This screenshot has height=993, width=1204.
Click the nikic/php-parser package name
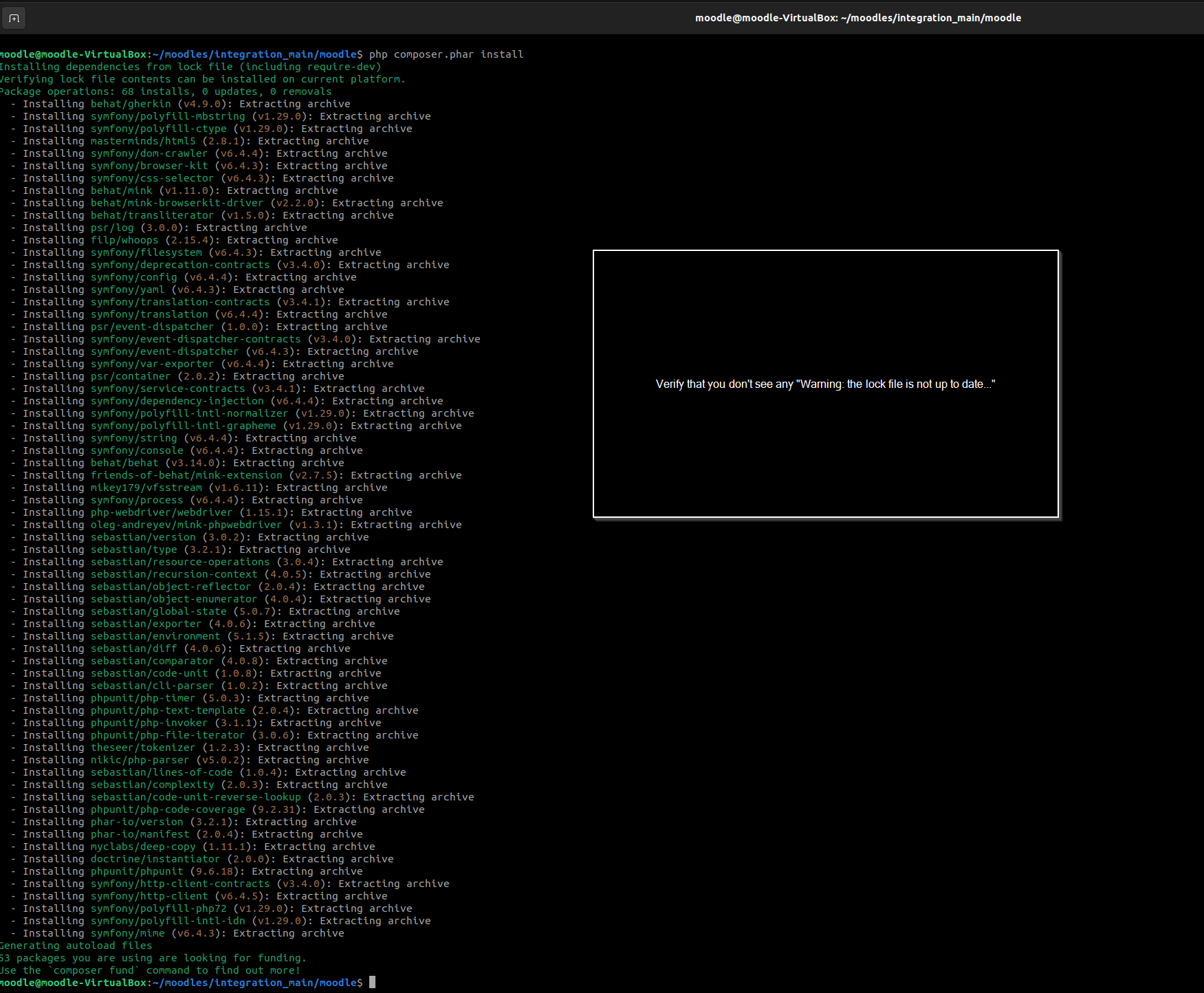140,760
